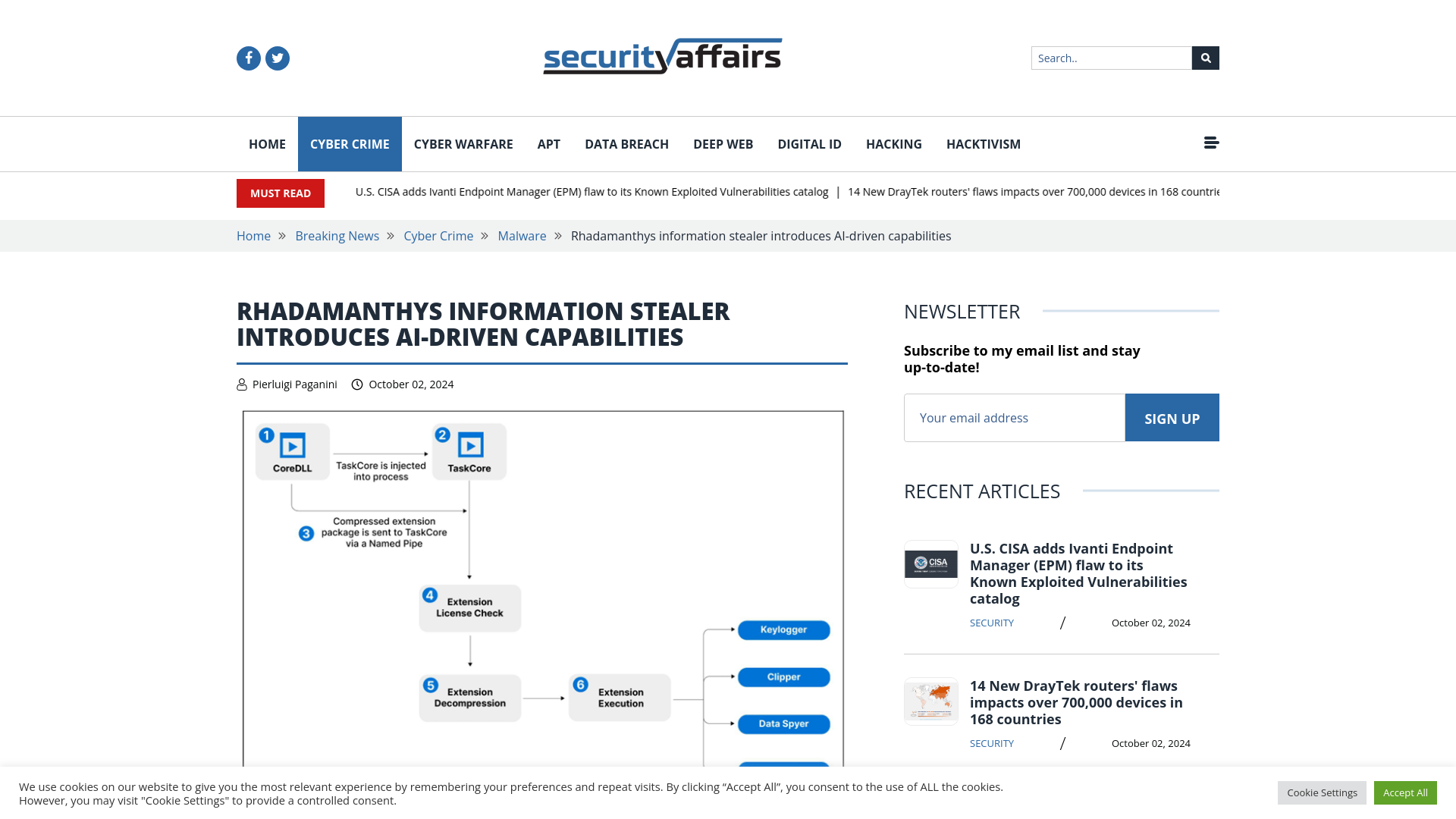The image size is (1456, 819).
Task: Click the date/clock icon
Action: pos(356,384)
